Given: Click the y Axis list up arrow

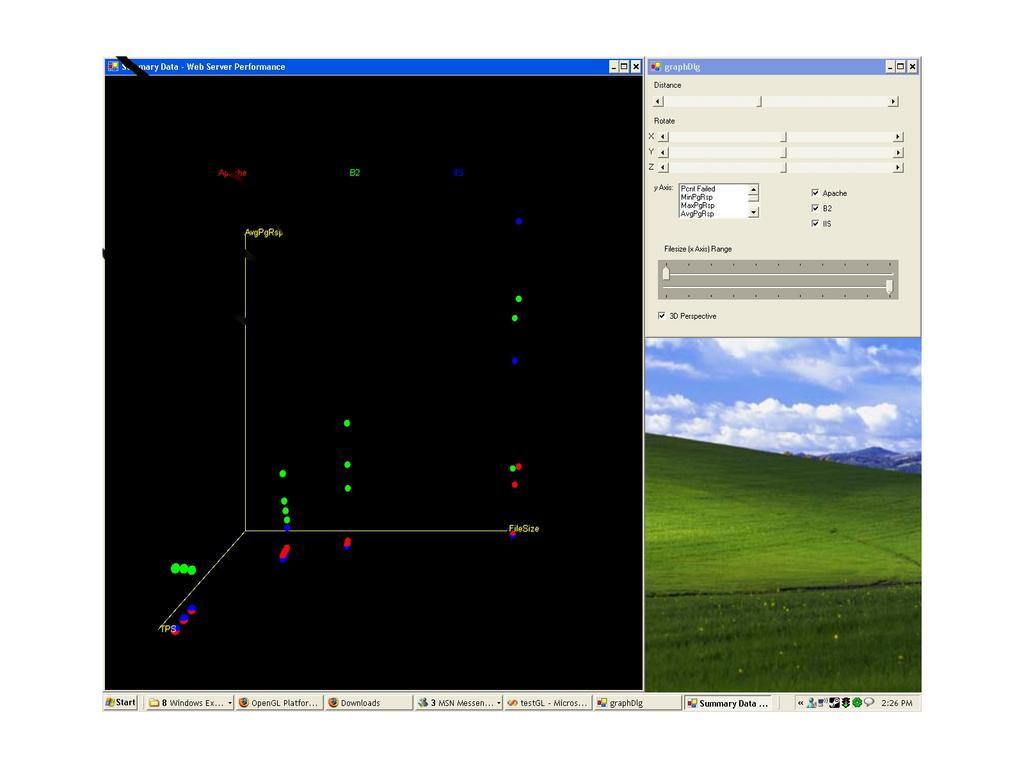Looking at the screenshot, I should 753,189.
